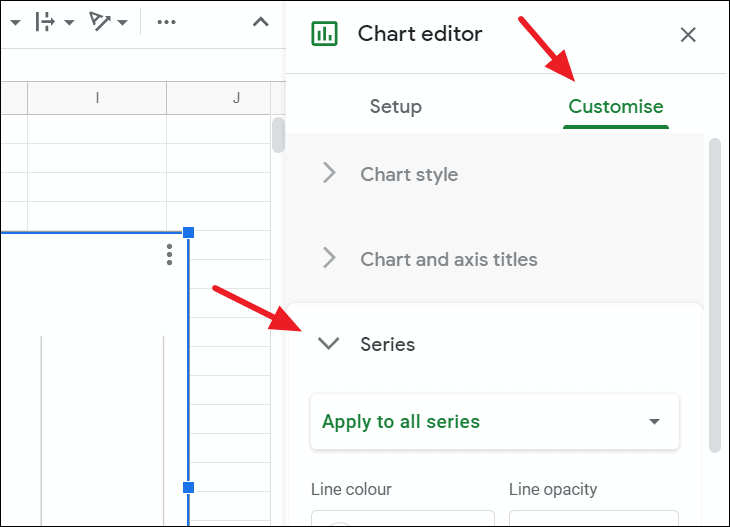Open the chart's three-dot vertical menu

point(169,255)
